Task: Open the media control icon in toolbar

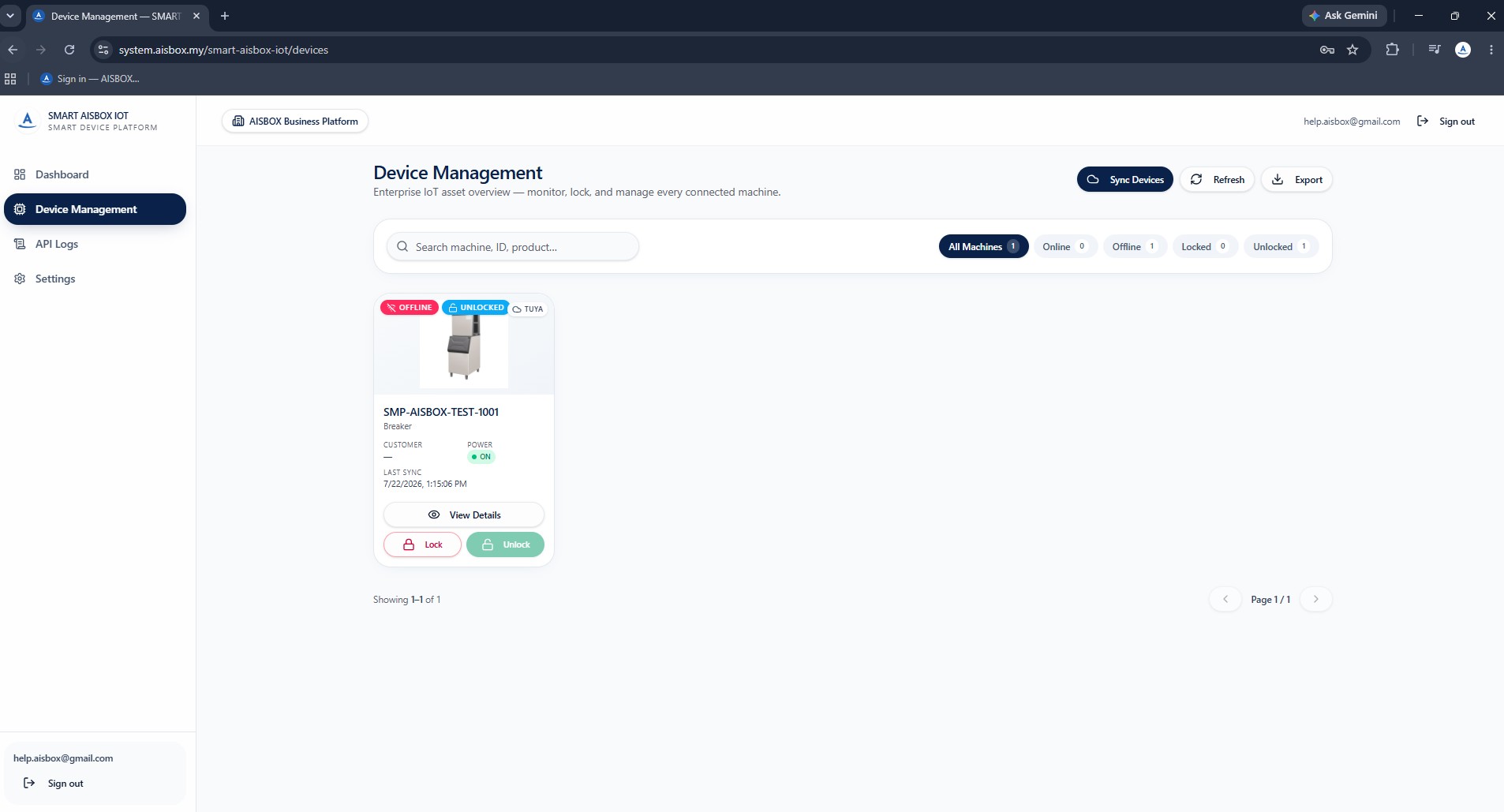Action: 1435,50
